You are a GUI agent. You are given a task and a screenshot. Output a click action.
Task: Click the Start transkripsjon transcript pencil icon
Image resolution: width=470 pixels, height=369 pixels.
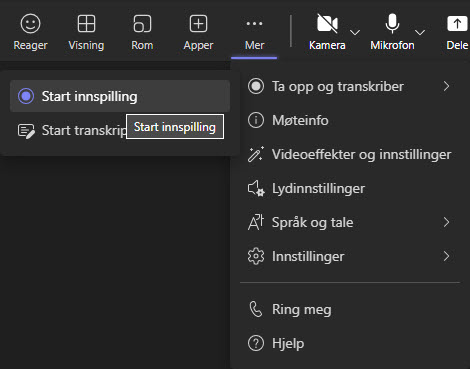tap(26, 131)
